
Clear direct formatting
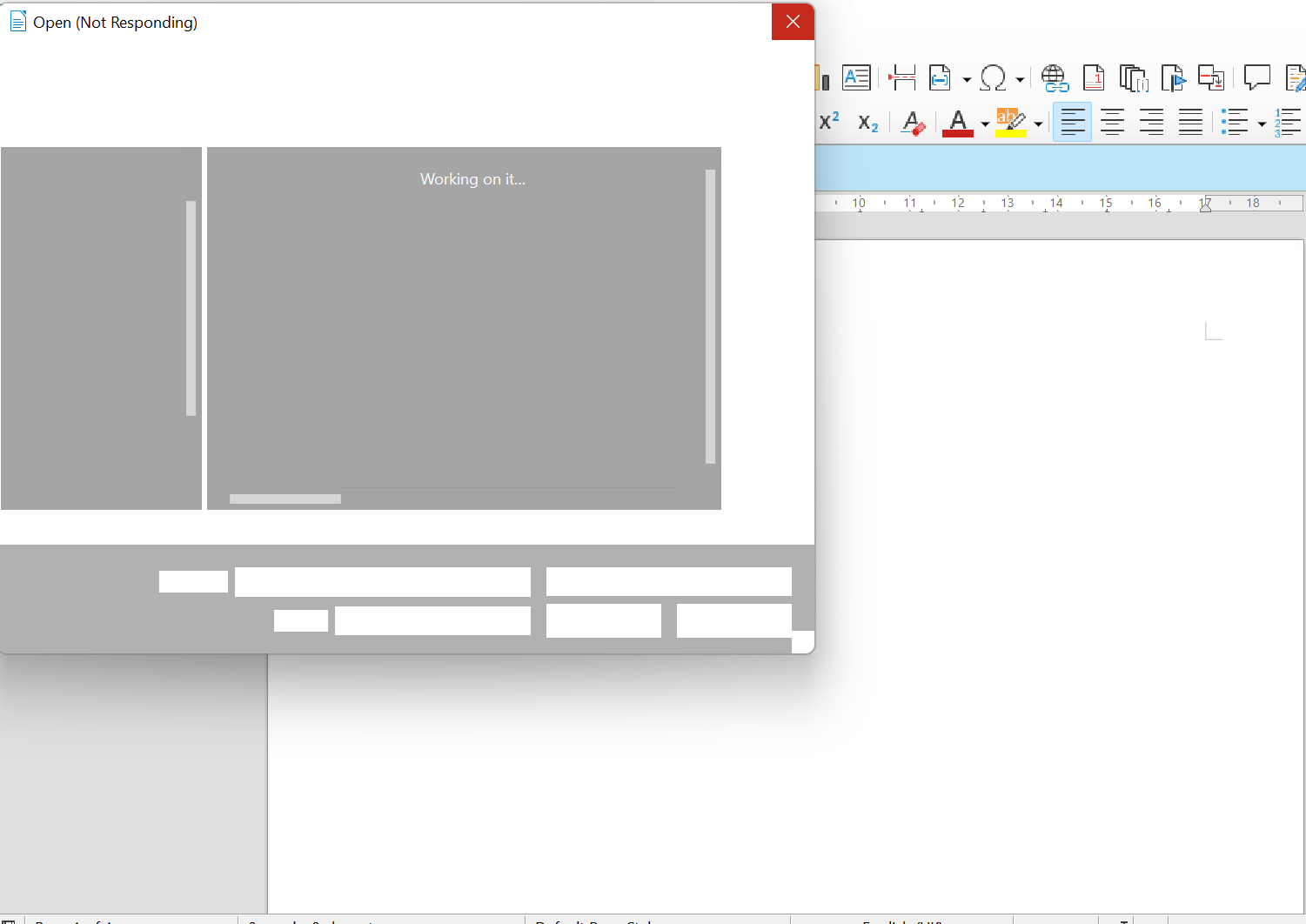[x=913, y=123]
